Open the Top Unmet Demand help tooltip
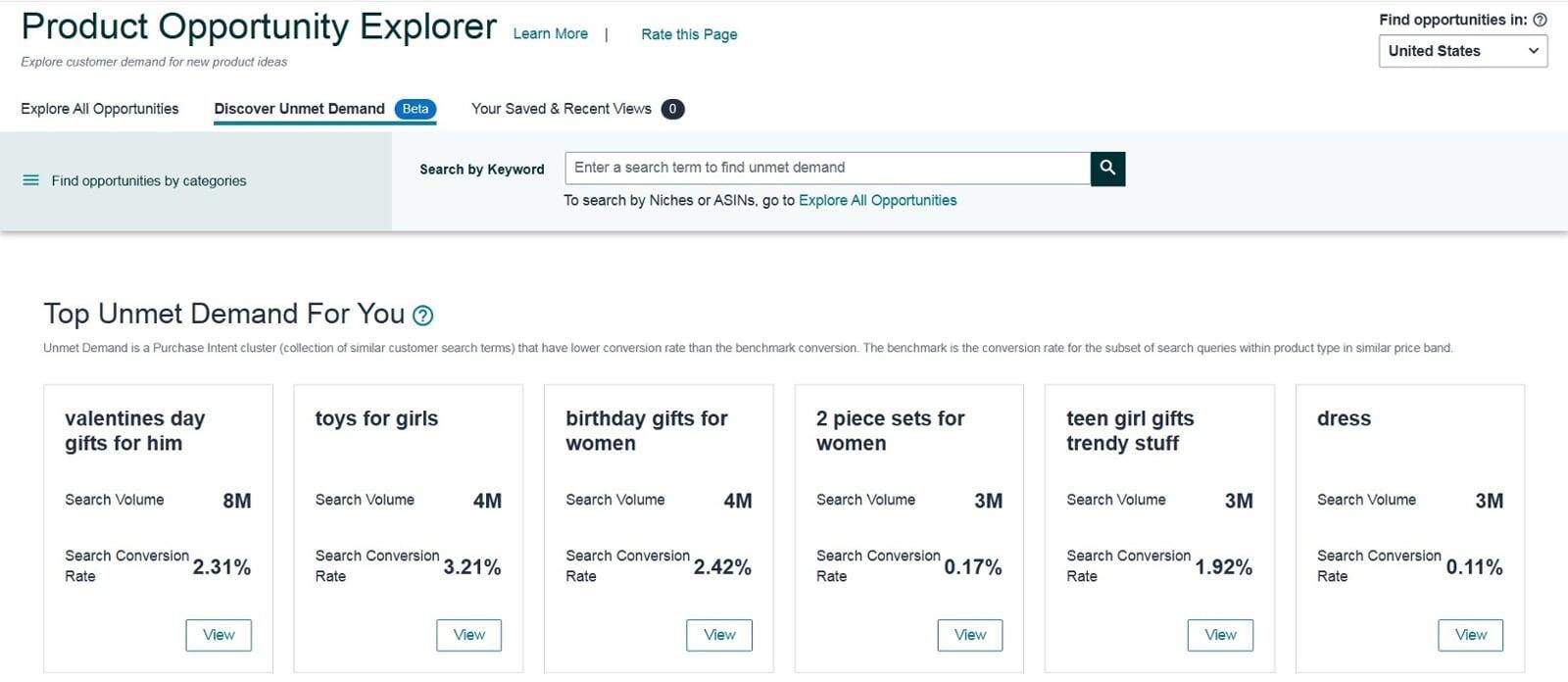 422,315
